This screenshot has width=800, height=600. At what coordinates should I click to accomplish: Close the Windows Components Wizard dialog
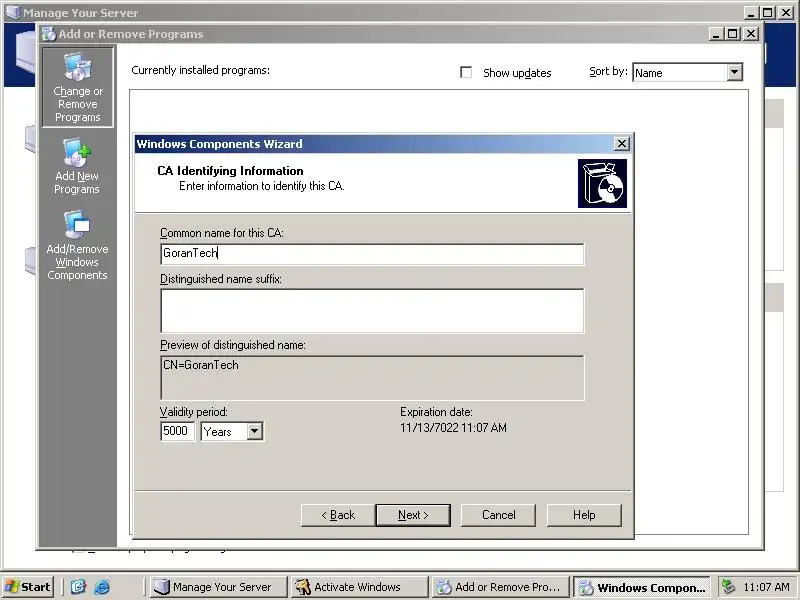point(621,144)
